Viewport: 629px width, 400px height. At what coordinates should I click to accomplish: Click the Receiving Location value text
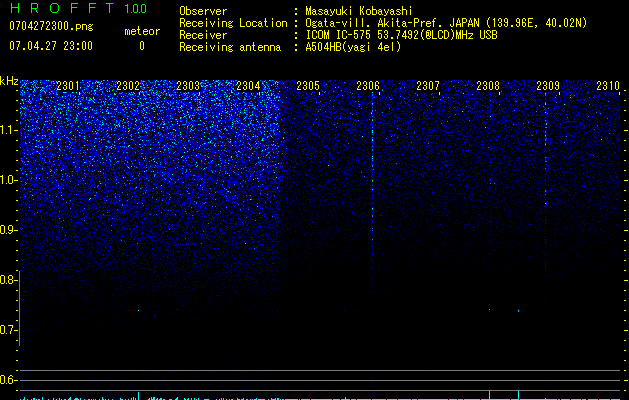pos(446,23)
